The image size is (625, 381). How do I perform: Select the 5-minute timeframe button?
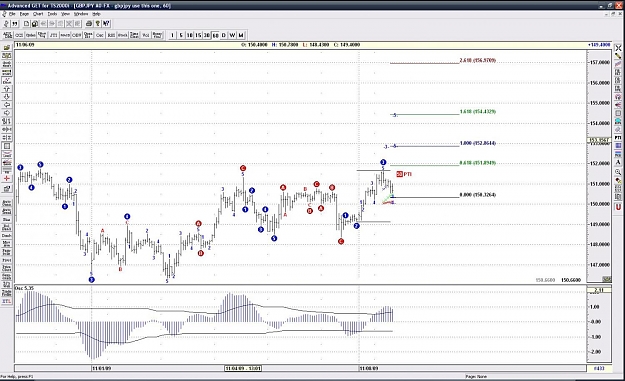(181, 35)
